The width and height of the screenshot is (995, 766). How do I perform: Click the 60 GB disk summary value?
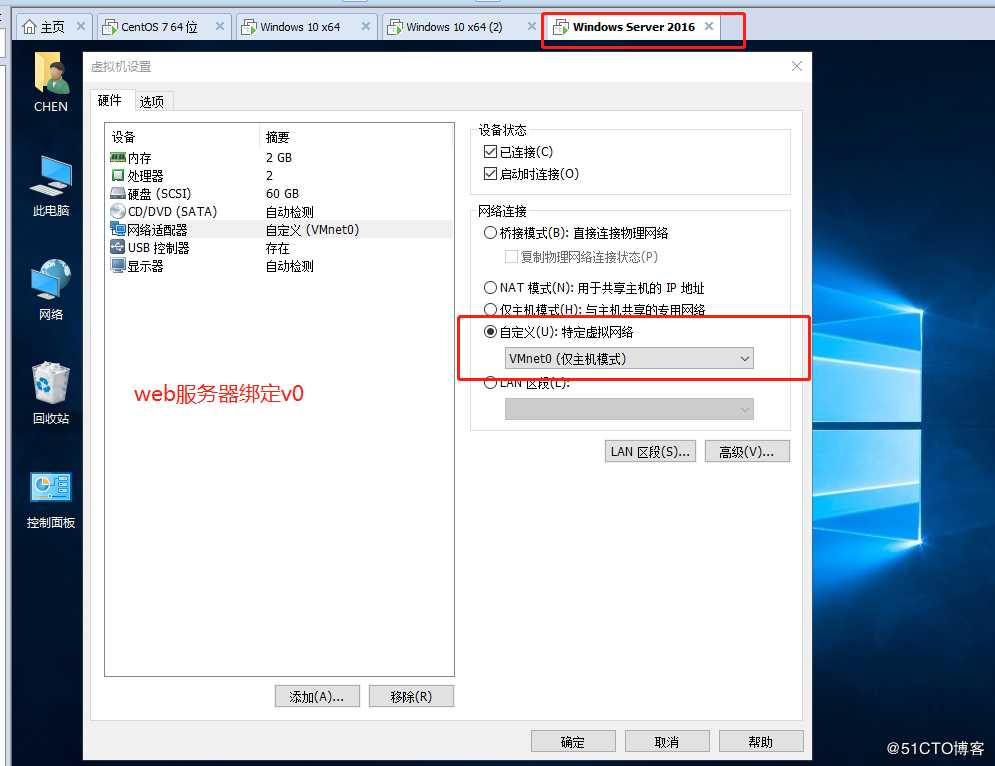tap(282, 194)
